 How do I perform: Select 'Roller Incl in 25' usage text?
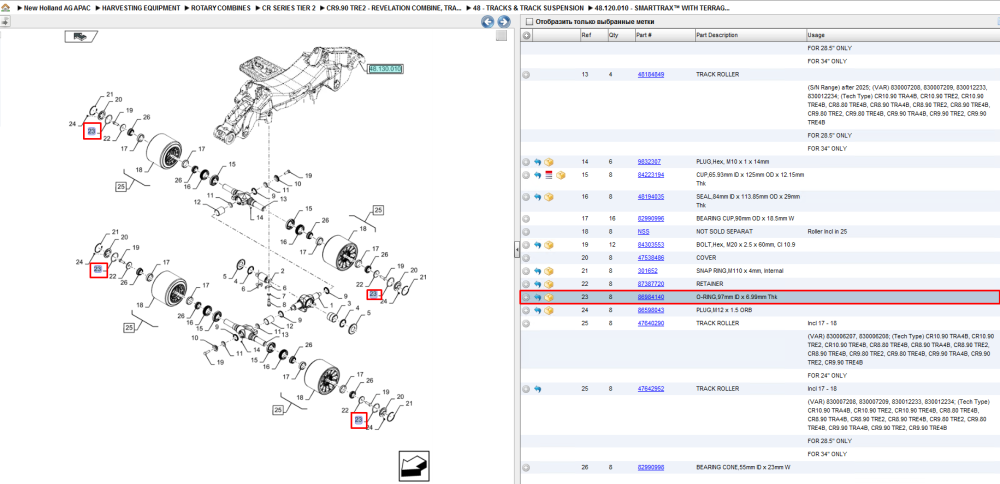coord(828,232)
